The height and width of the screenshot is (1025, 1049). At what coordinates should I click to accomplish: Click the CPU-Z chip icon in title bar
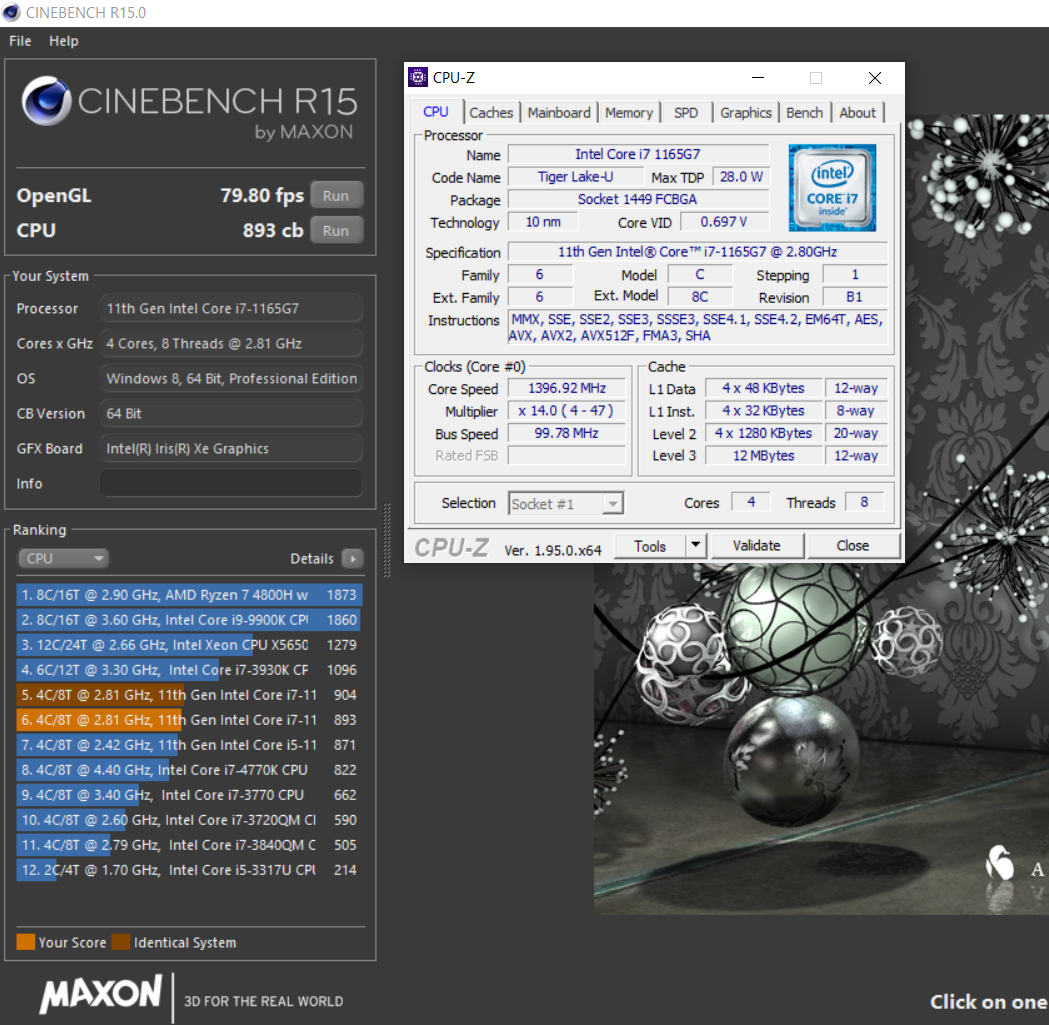click(x=418, y=78)
